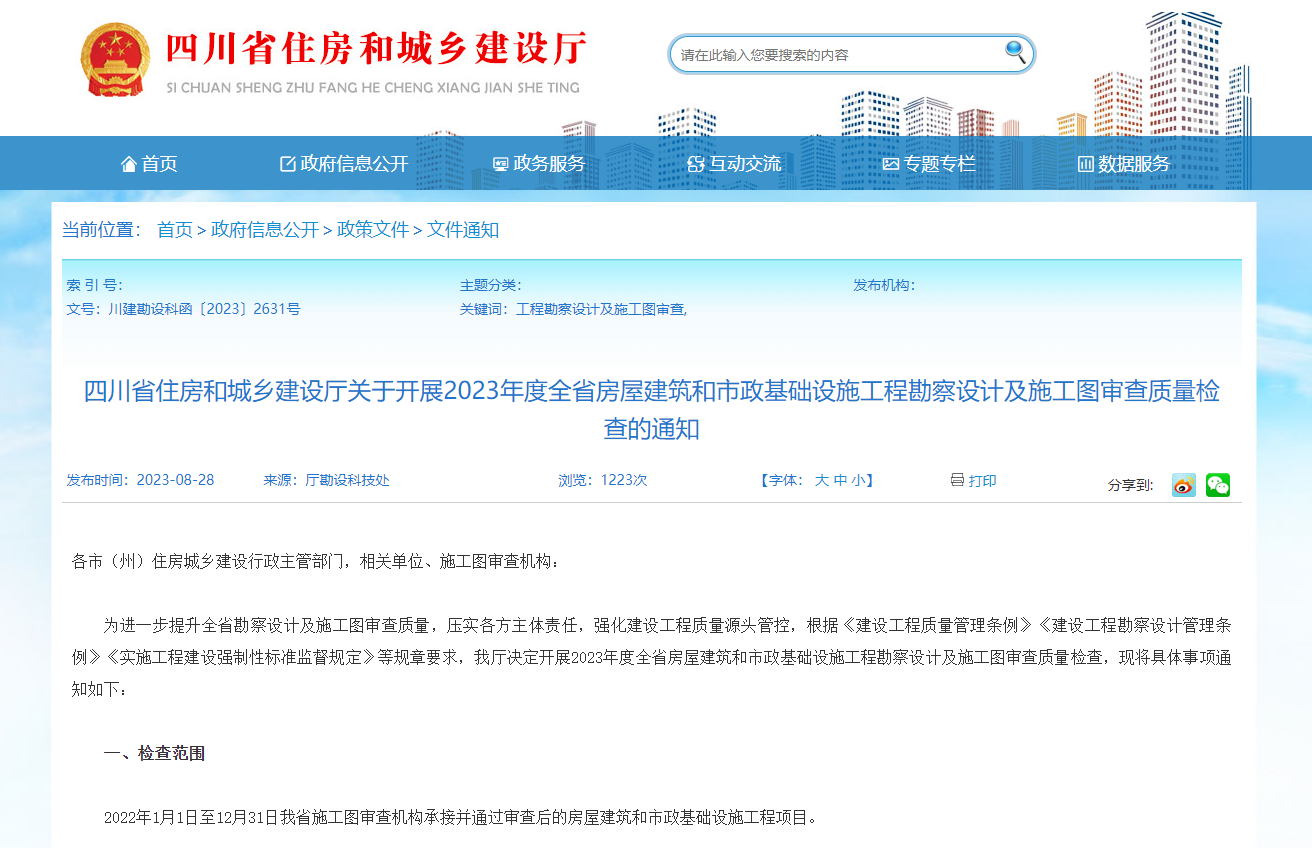The width and height of the screenshot is (1312, 848).
Task: Click the 政务服务 monitor icon
Action: (x=499, y=163)
